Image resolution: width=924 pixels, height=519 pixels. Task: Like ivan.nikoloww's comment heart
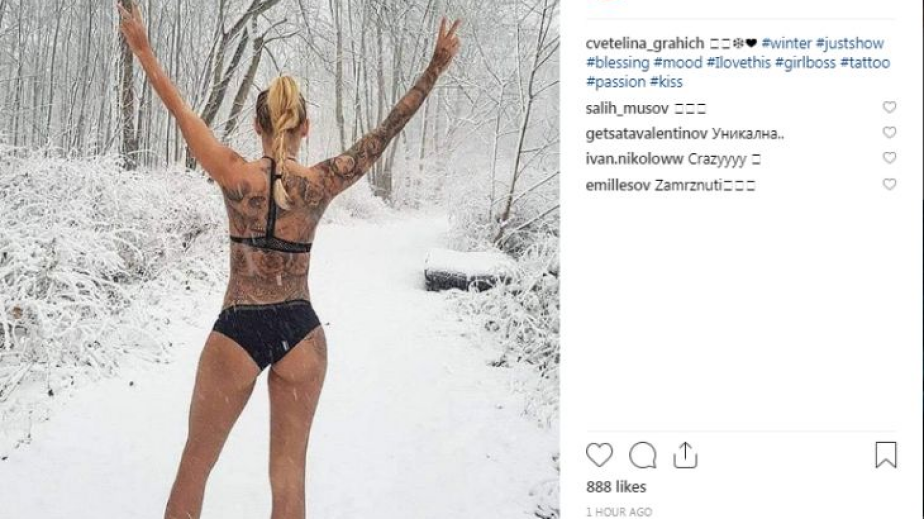pyautogui.click(x=889, y=158)
